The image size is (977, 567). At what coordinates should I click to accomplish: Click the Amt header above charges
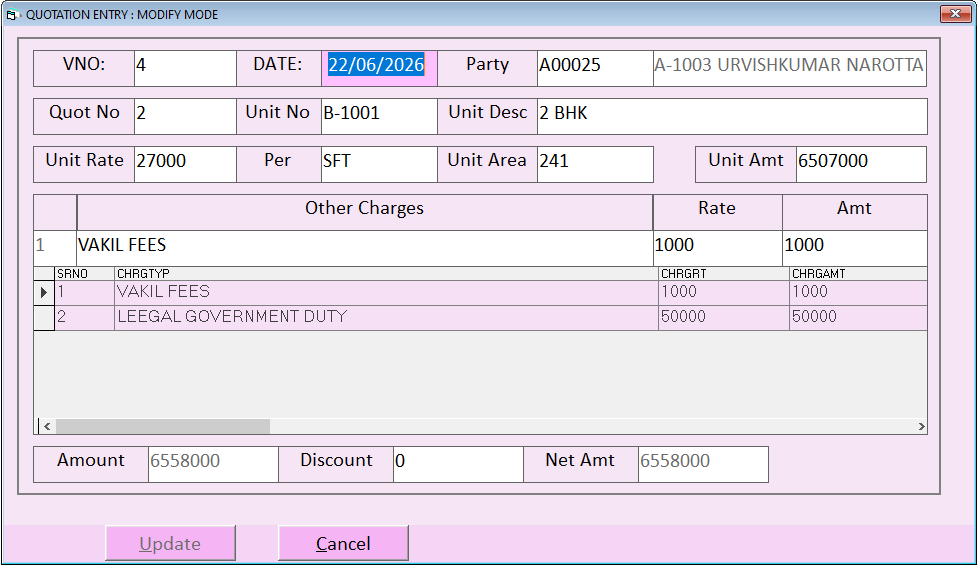pos(855,212)
